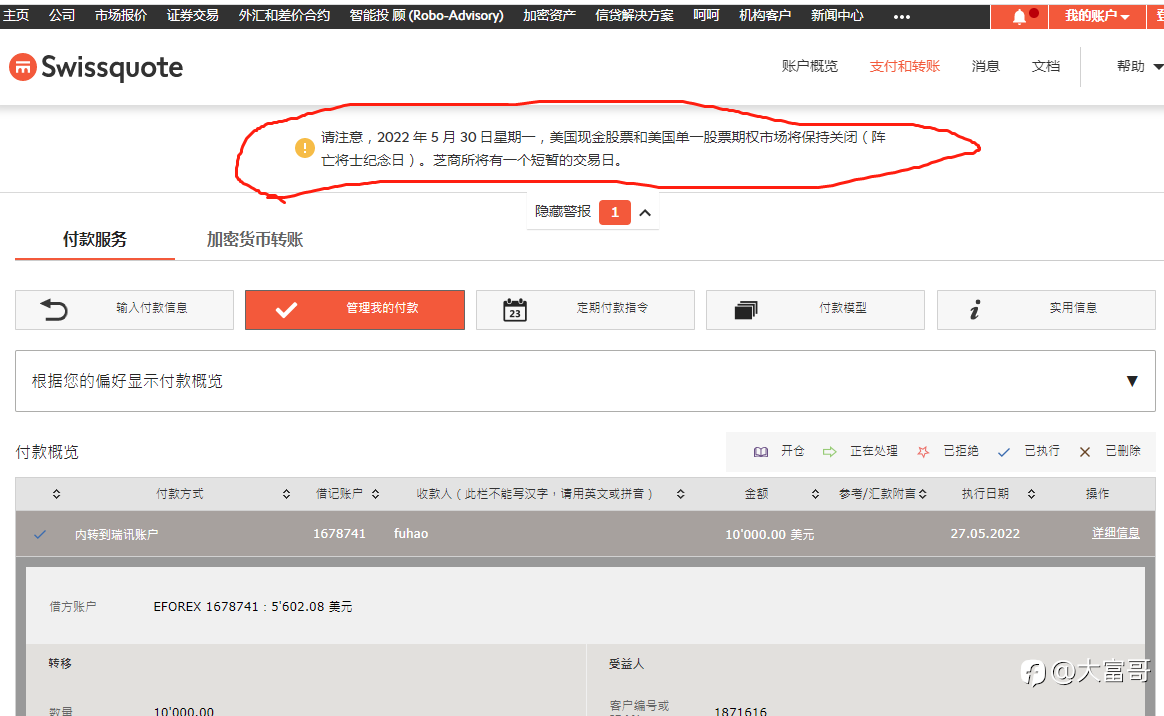Open the 加密资产 menu item
The image size is (1164, 716).
(549, 15)
